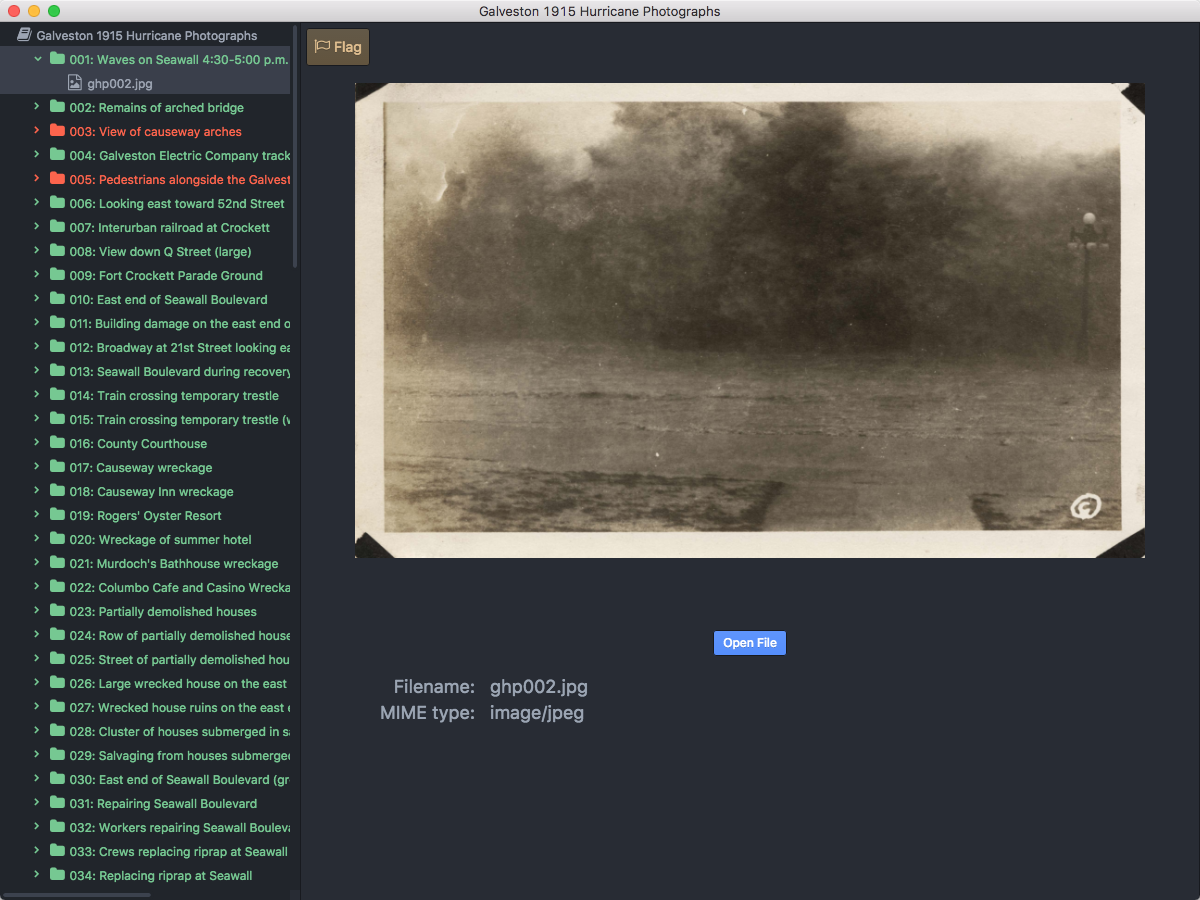Screen dimensions: 1200x900
Task: Click the red folder icon for item 005
Action: 57,179
